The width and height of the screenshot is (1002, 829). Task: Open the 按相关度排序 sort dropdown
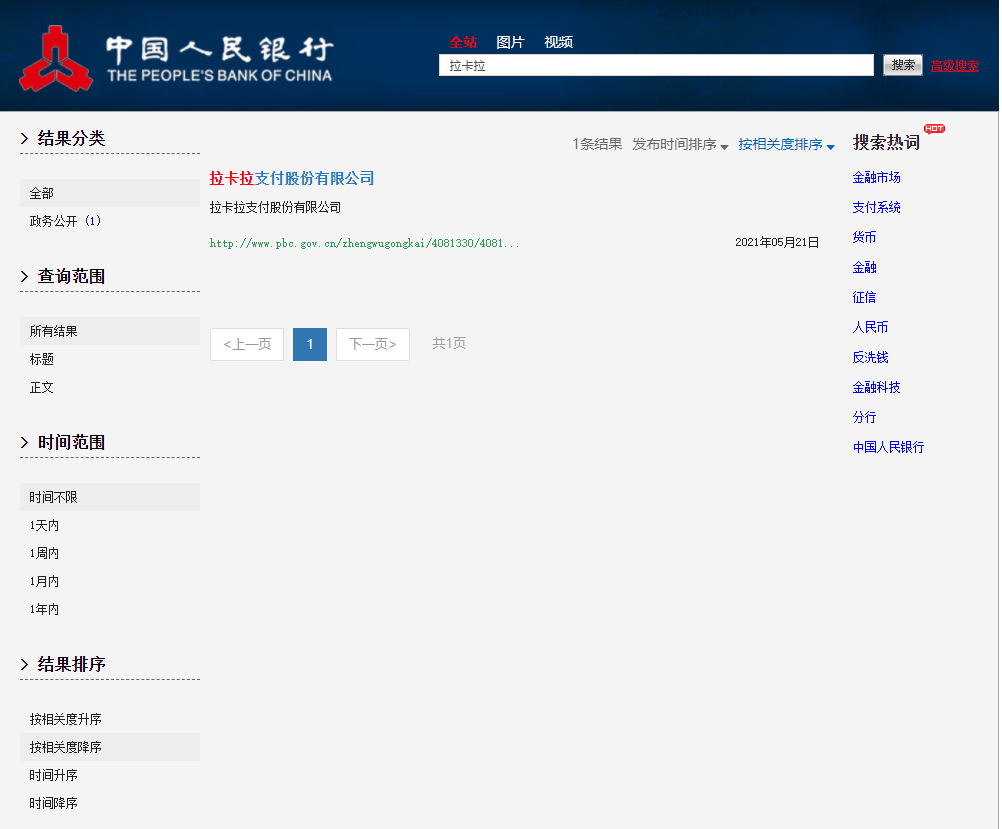coord(786,144)
